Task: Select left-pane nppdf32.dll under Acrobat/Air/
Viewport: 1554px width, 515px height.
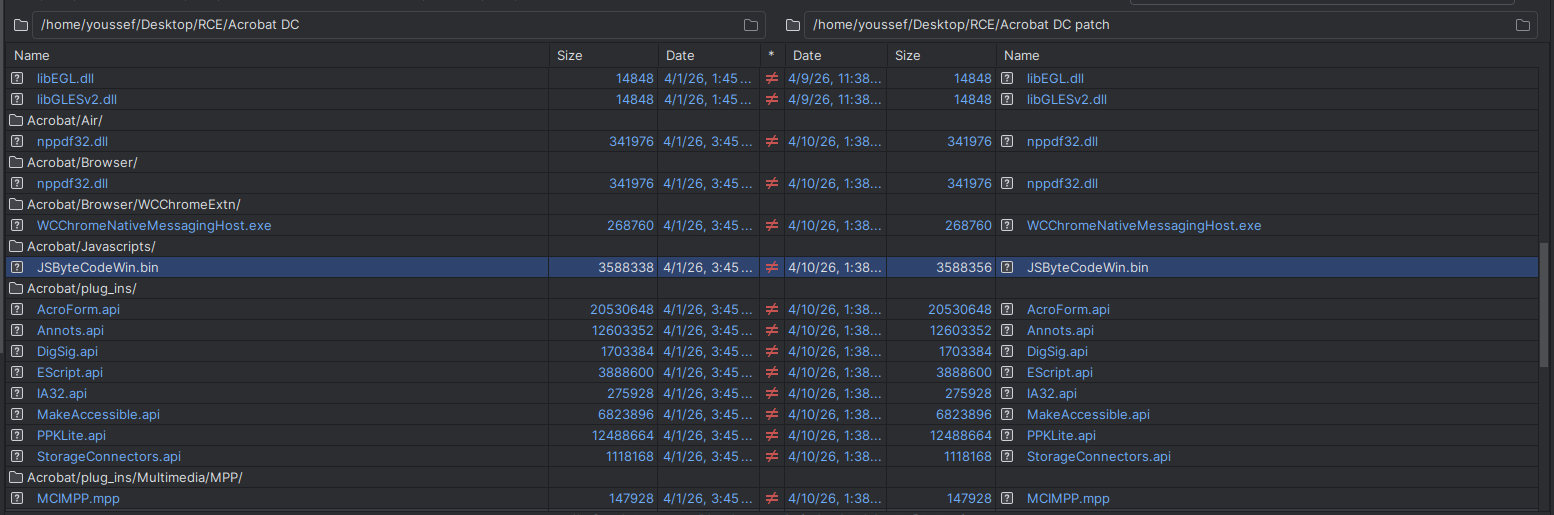Action: point(72,141)
